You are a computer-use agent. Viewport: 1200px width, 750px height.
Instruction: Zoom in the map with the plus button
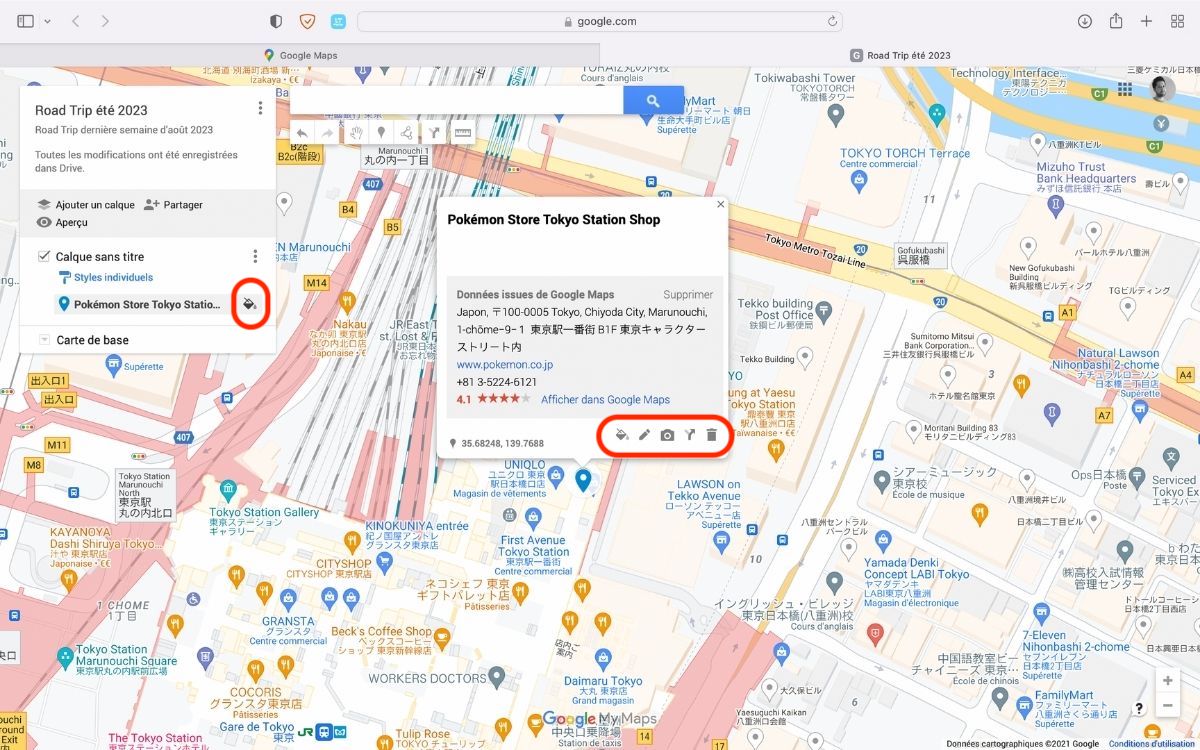tap(1167, 680)
